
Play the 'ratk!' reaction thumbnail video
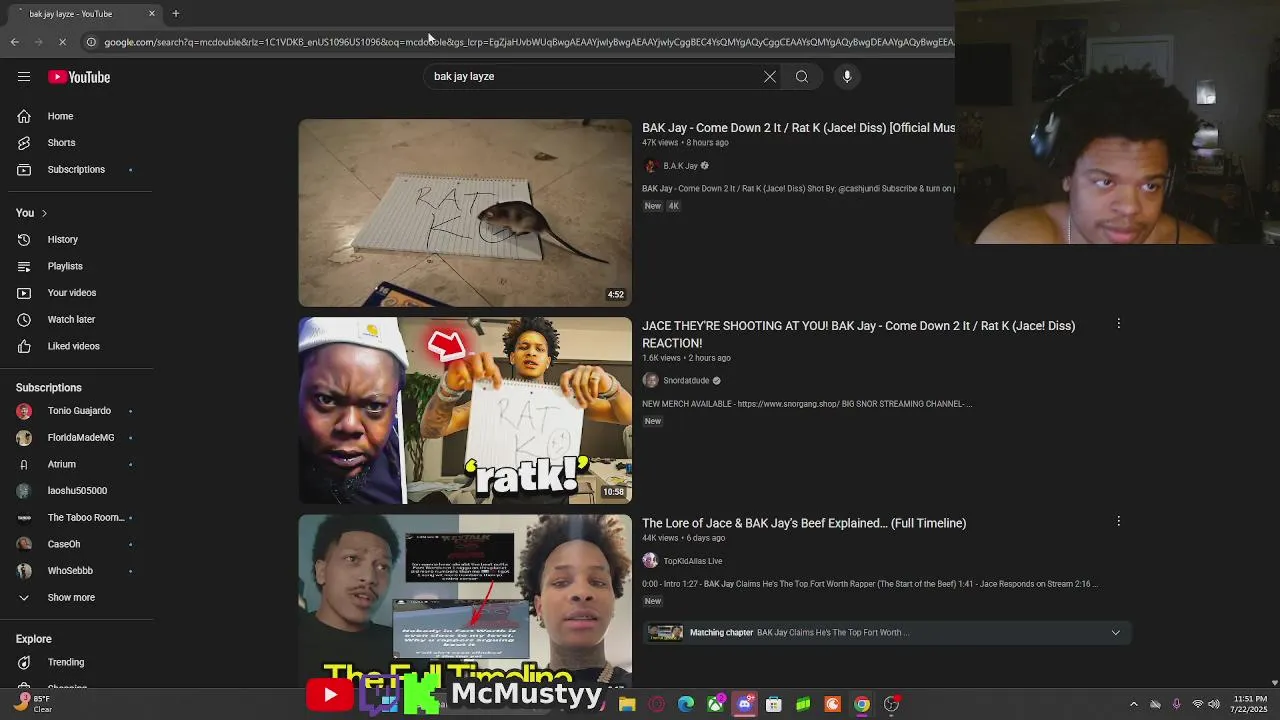[x=465, y=411]
